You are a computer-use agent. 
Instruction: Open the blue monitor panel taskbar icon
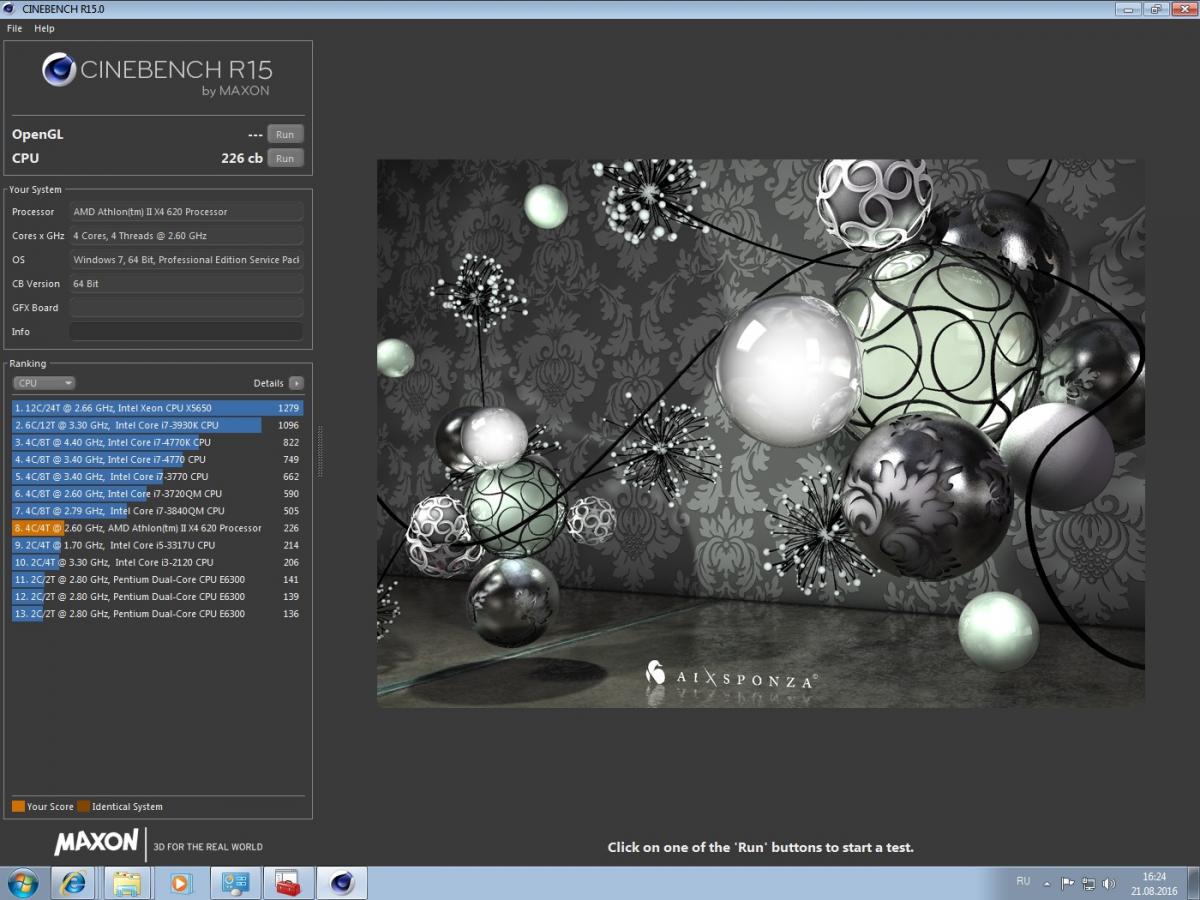[235, 883]
